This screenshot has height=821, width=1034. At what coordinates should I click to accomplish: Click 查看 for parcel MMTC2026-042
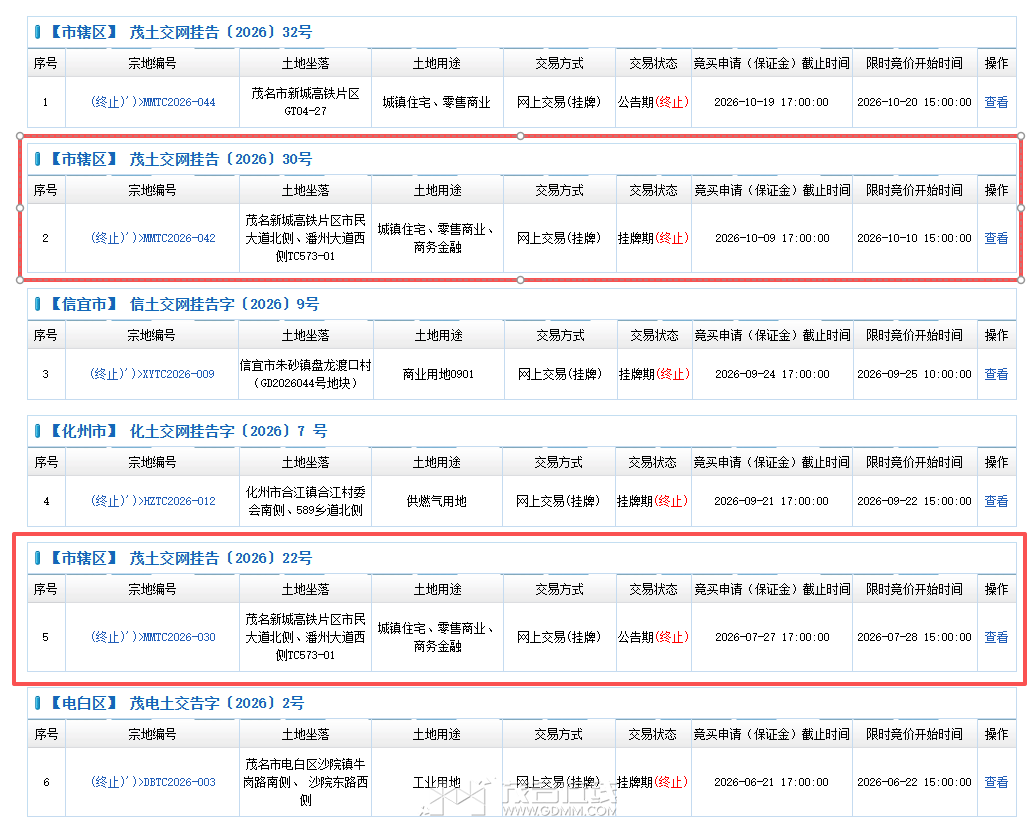click(x=996, y=238)
